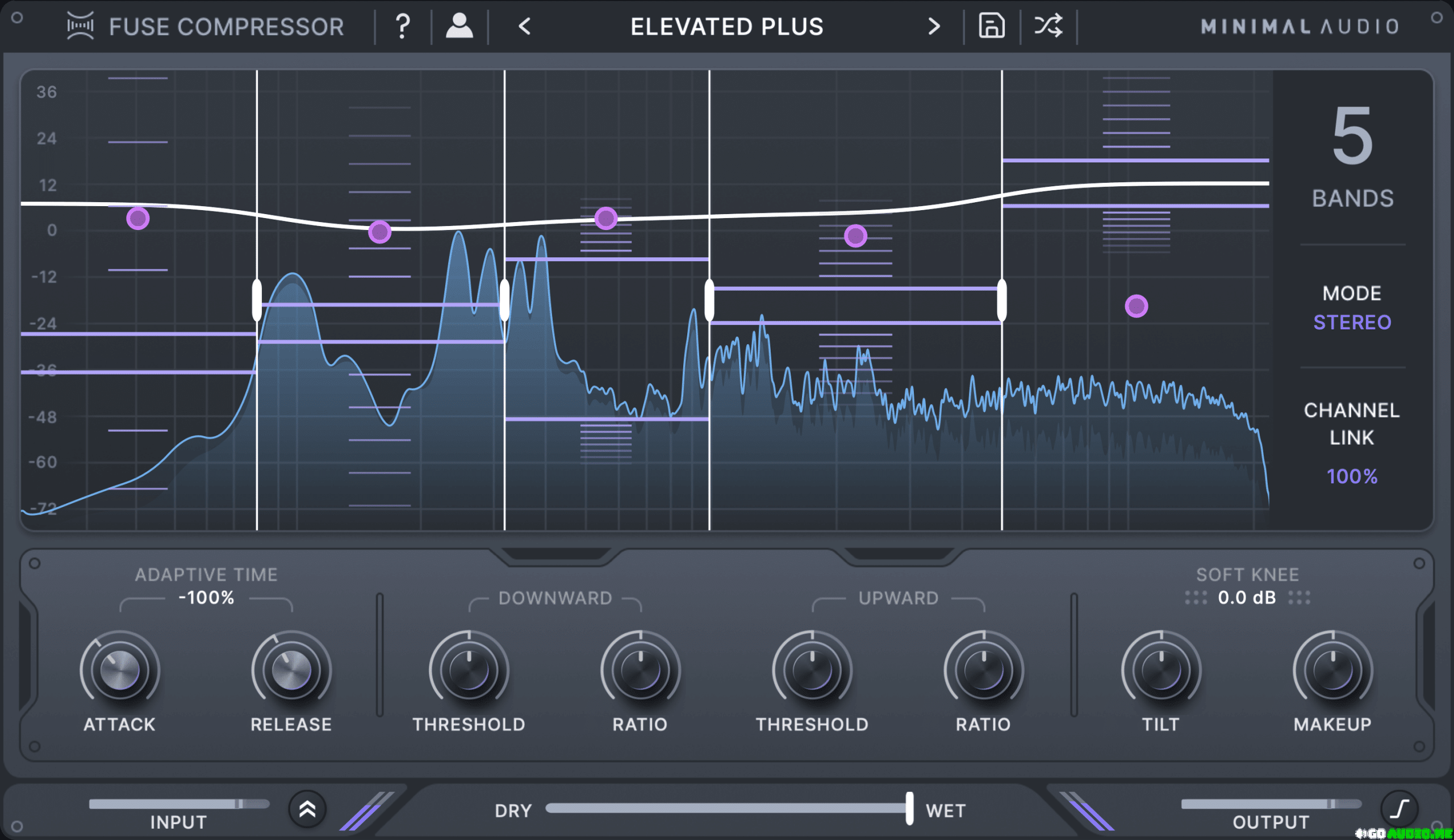The height and width of the screenshot is (840, 1454).
Task: Click the right dotted grip beside Soft Knee
Action: point(1299,597)
